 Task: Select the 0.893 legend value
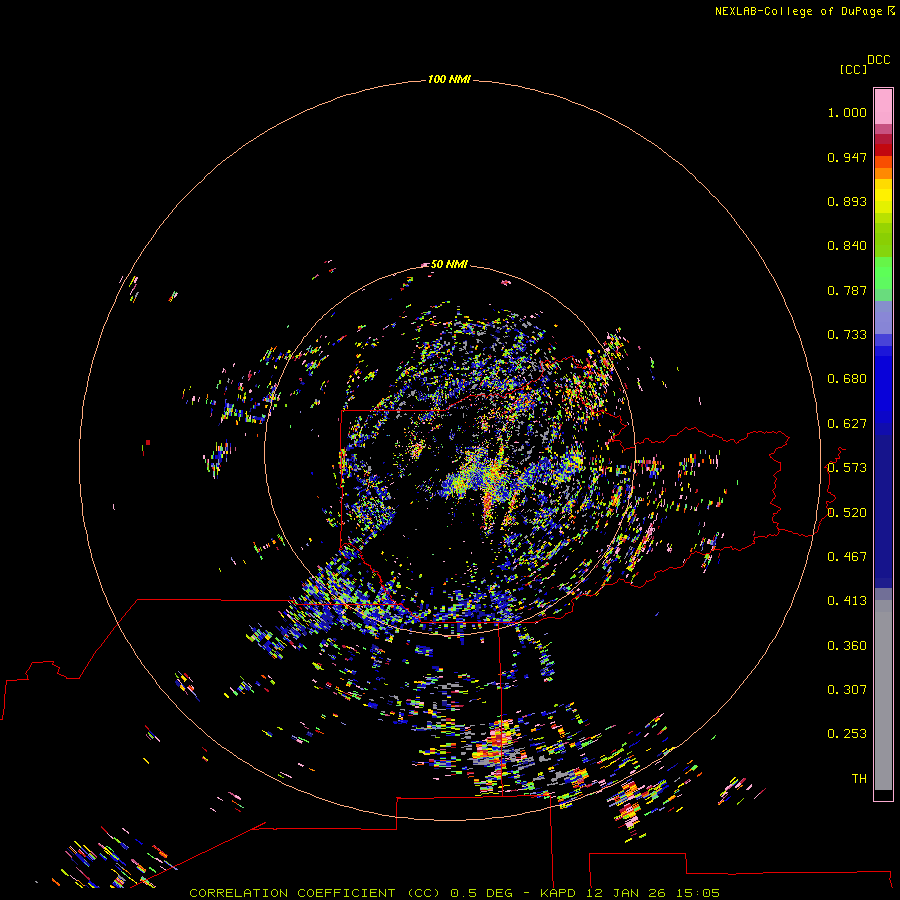point(847,201)
